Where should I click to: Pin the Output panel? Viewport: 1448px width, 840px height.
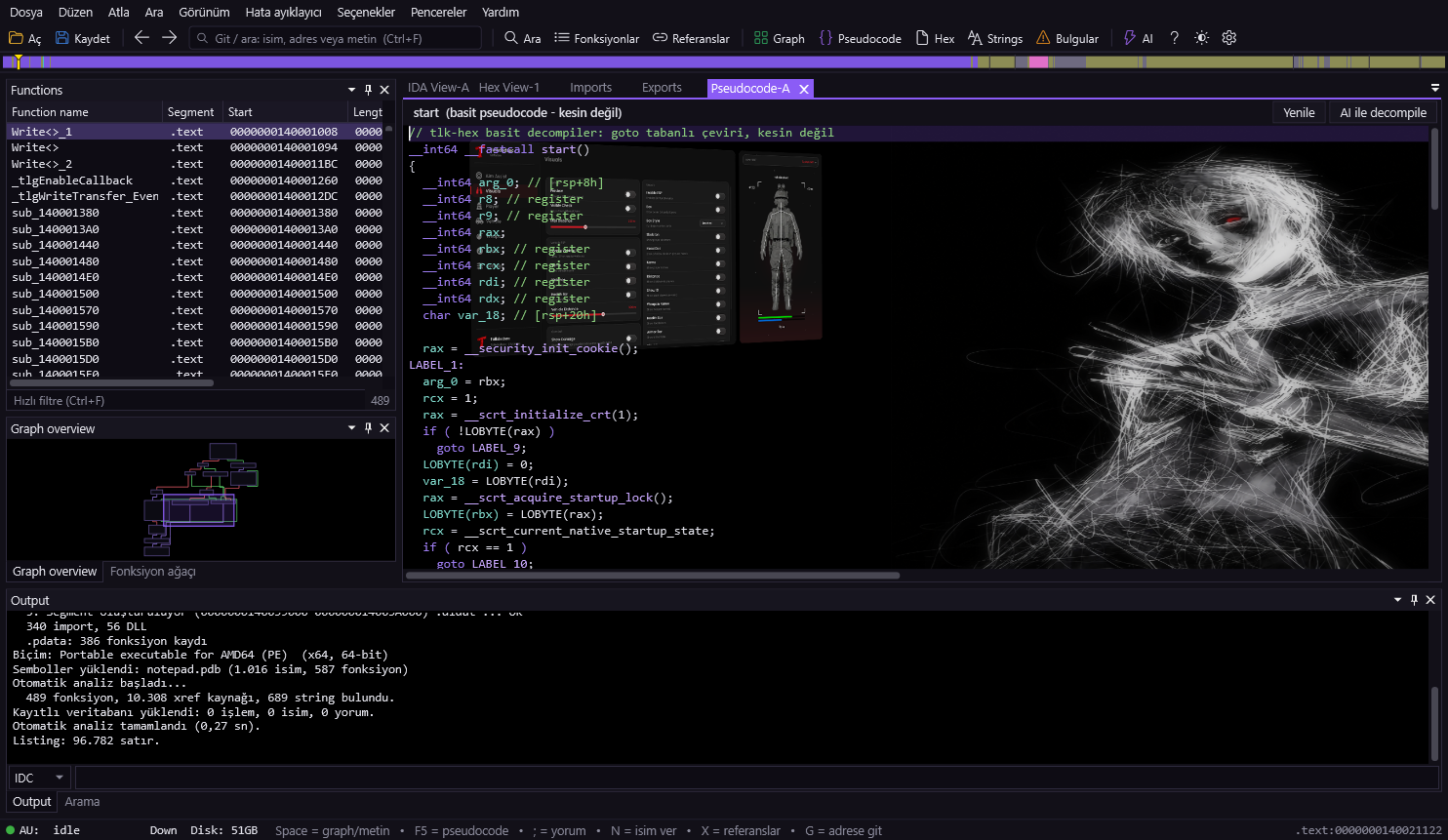pos(1414,600)
